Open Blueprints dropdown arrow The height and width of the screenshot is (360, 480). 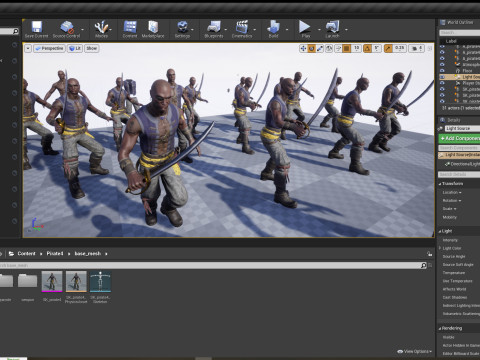pyautogui.click(x=225, y=29)
